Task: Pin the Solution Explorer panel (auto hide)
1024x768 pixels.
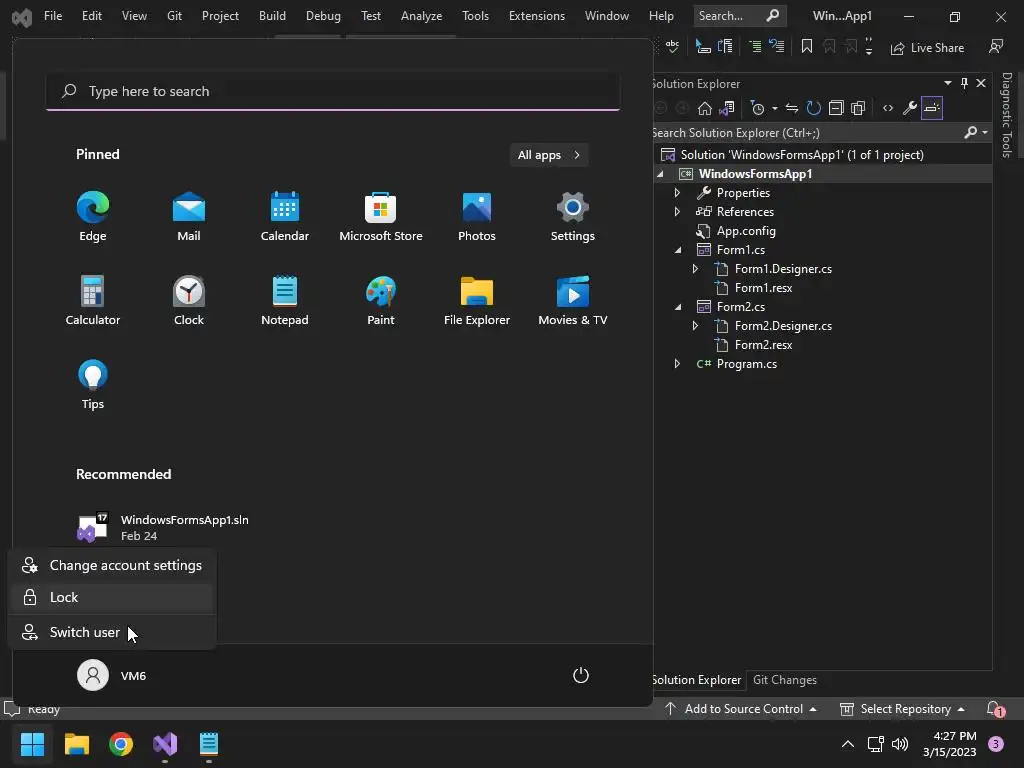Action: (x=965, y=83)
